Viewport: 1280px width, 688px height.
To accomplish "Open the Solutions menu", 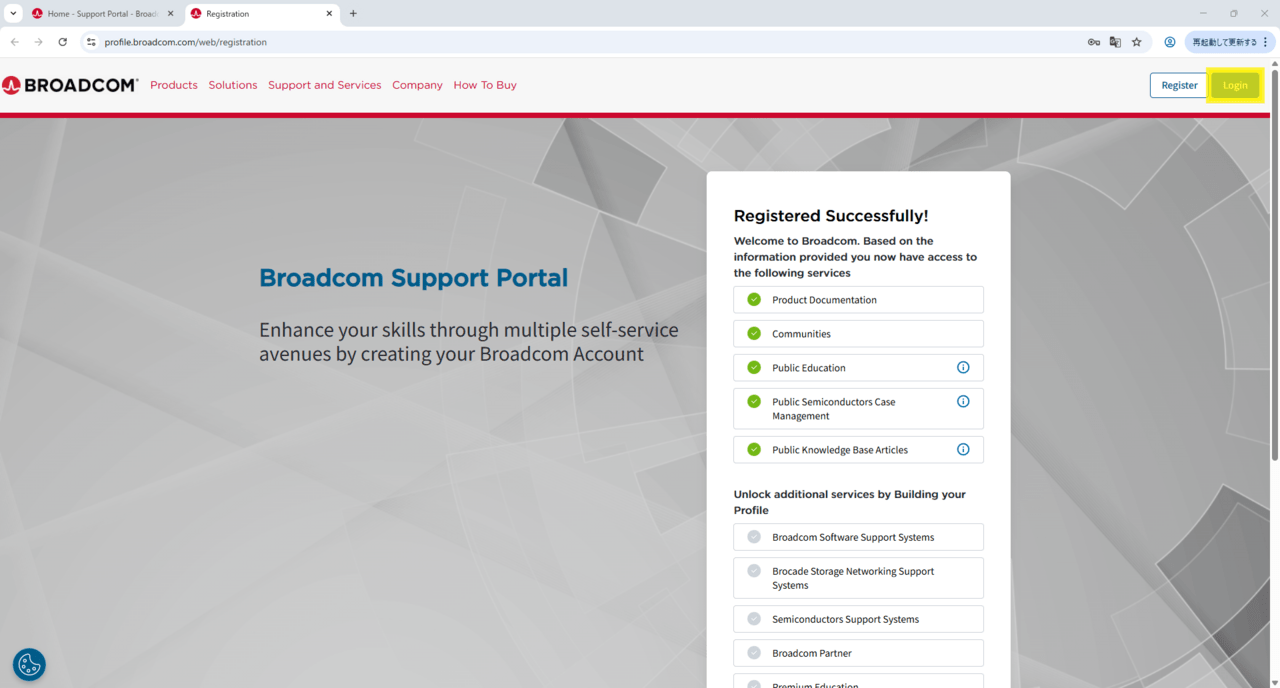I will click(233, 85).
